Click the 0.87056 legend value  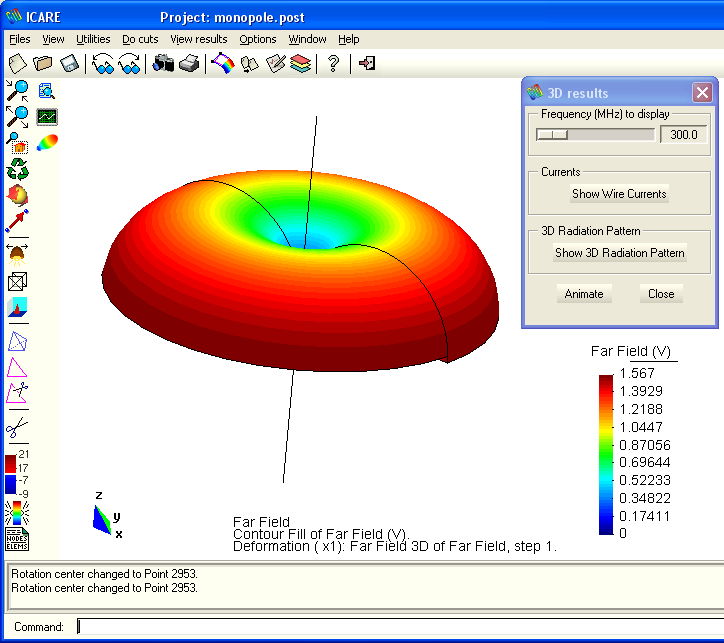click(x=645, y=445)
